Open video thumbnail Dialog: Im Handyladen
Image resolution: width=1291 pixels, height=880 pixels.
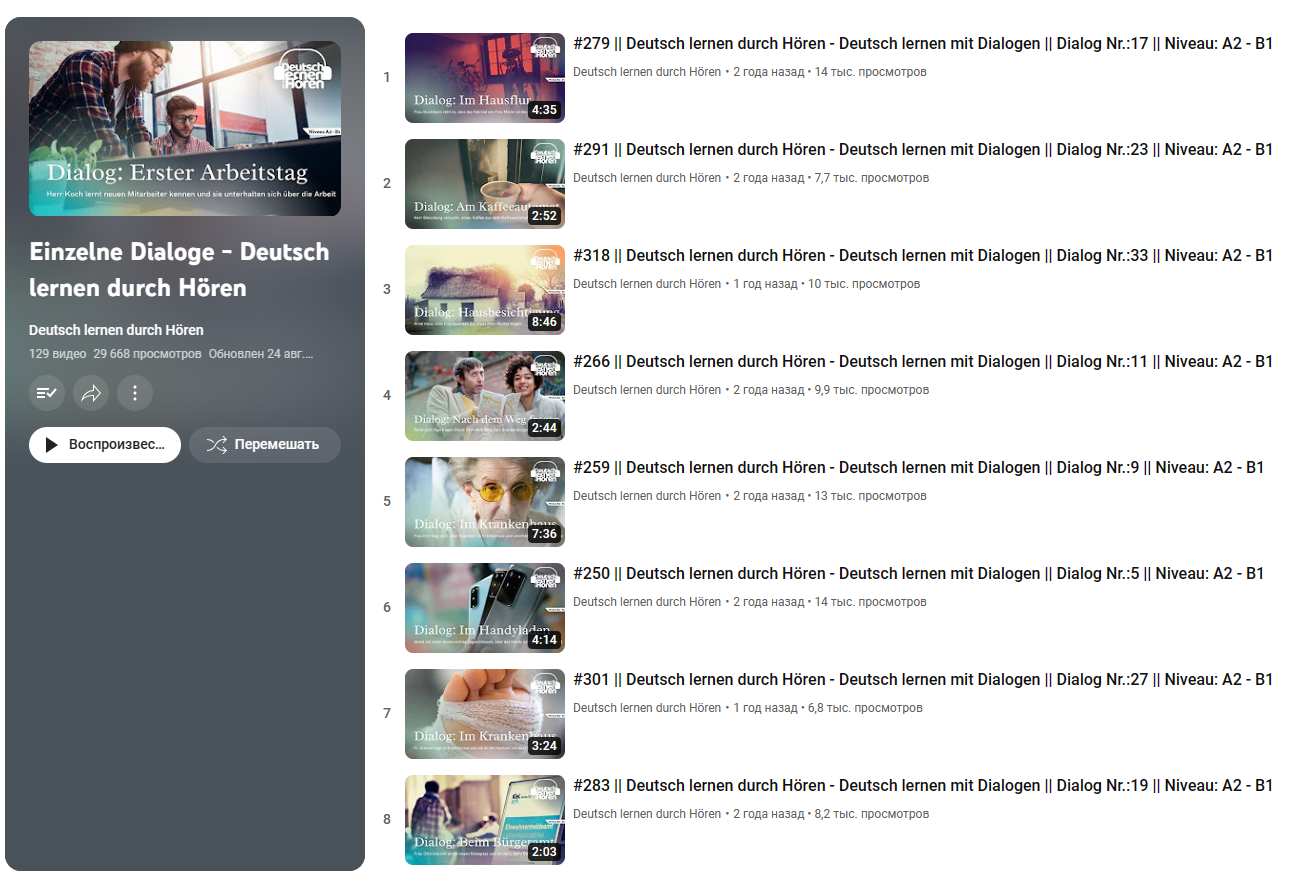485,608
